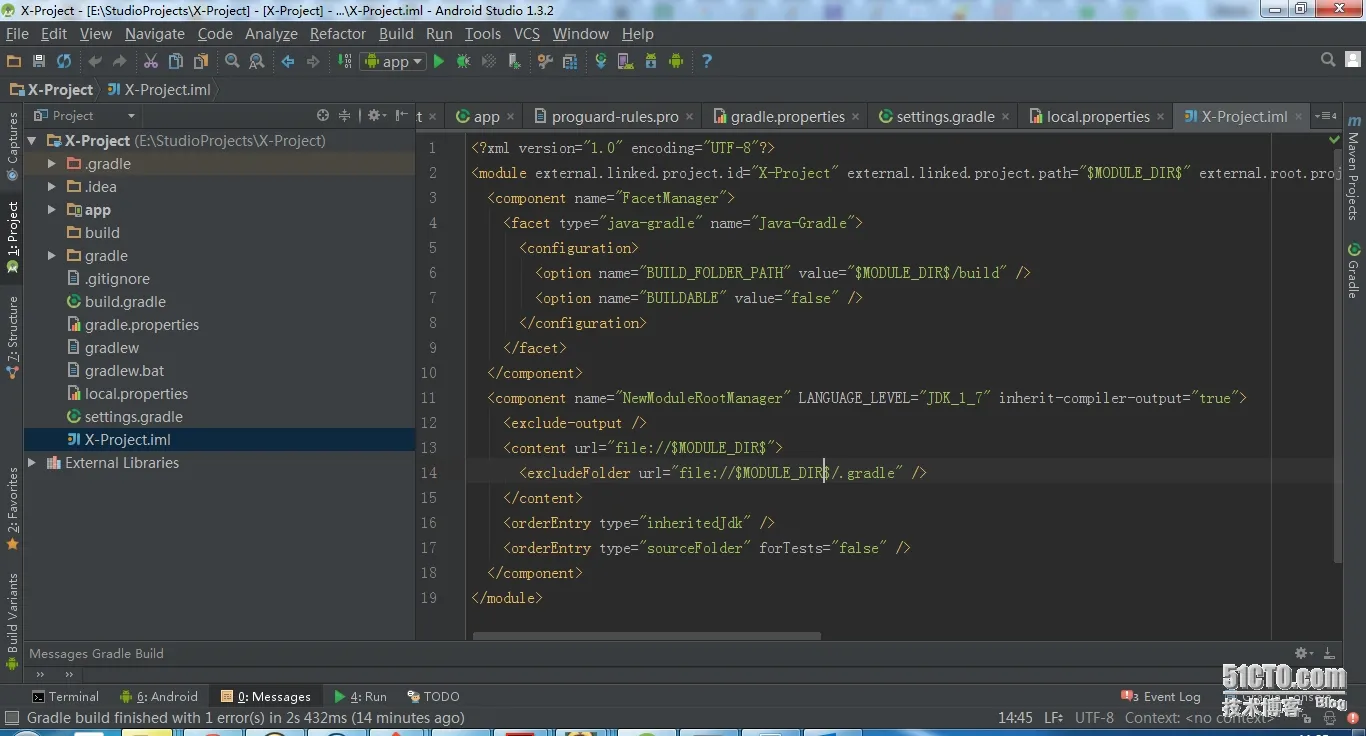Image resolution: width=1366 pixels, height=736 pixels.
Task: Show hidden editor tabs list dropdown
Action: tap(1324, 117)
